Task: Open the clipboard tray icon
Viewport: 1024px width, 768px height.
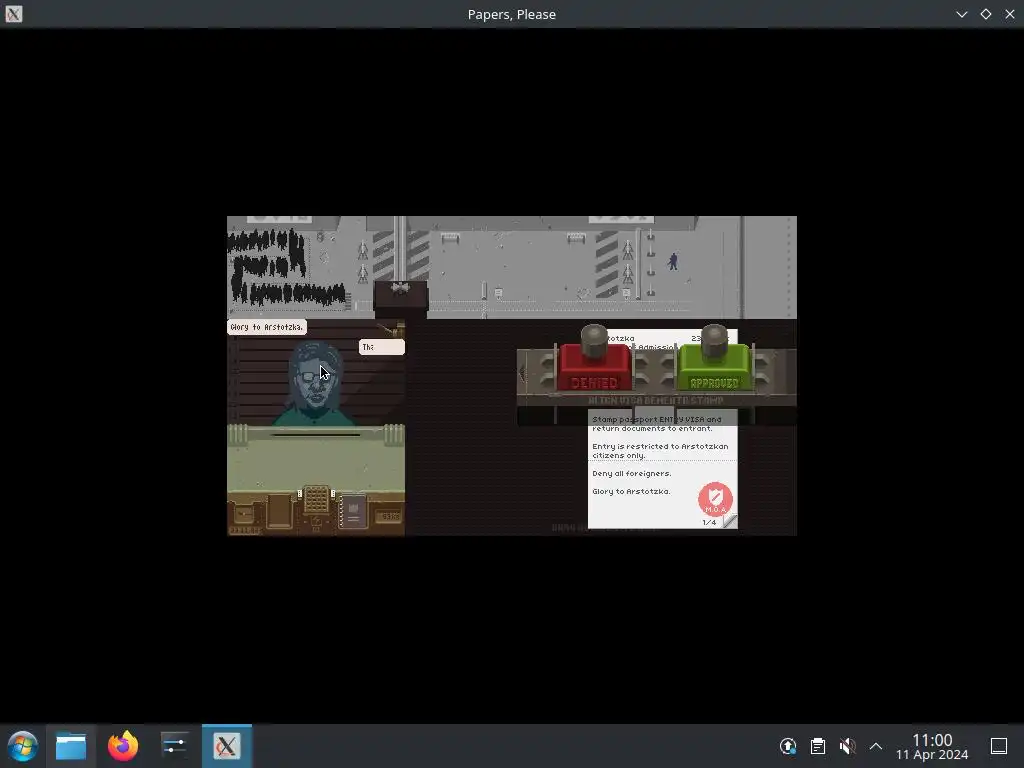Action: [x=818, y=746]
